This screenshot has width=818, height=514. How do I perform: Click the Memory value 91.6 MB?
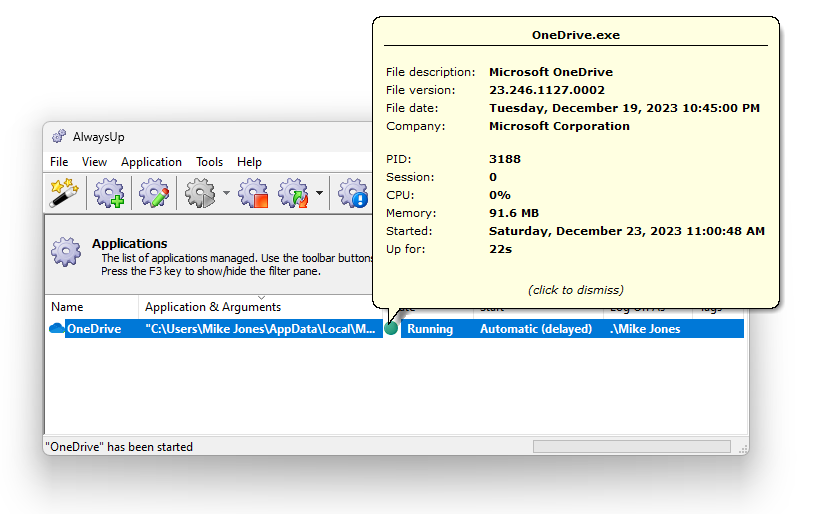(x=514, y=213)
